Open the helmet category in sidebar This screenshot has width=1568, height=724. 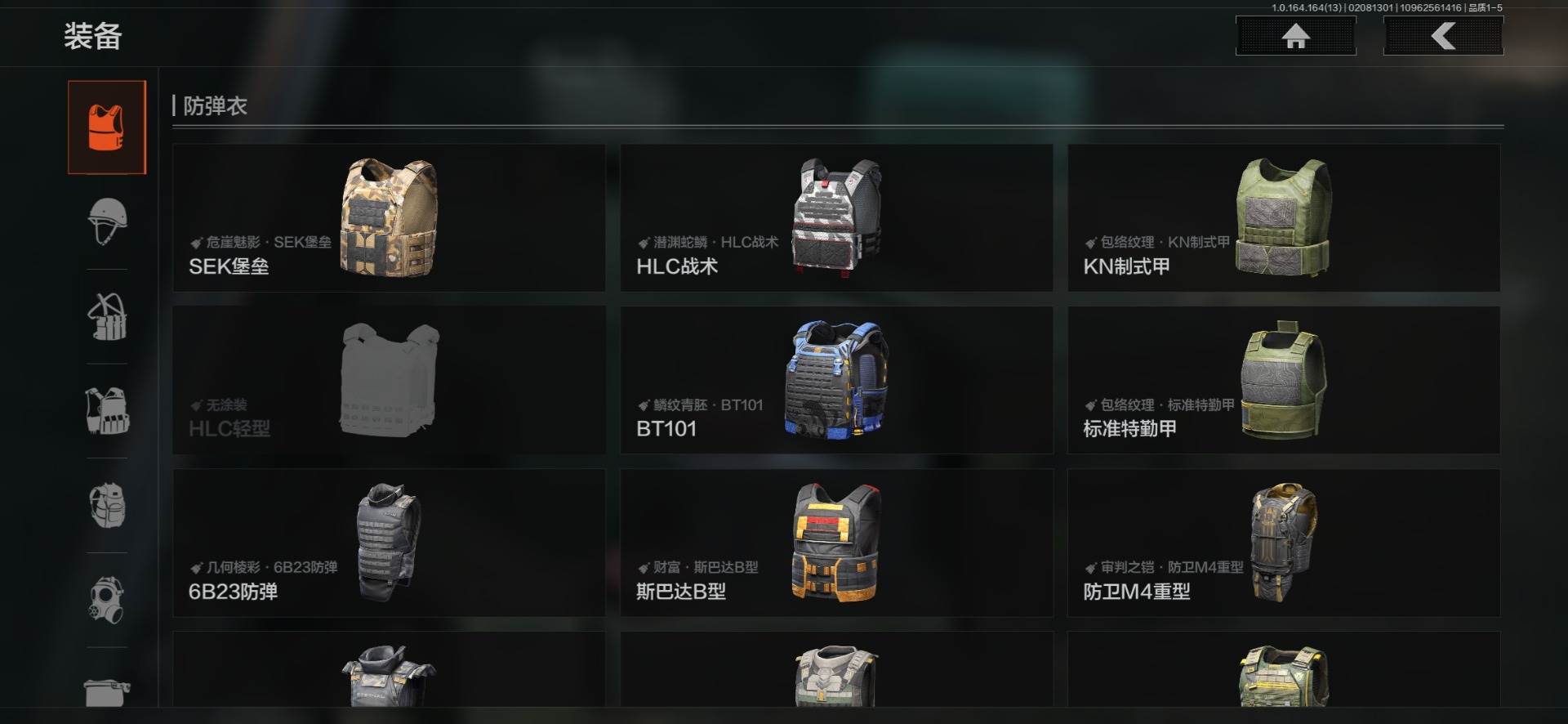[x=107, y=221]
